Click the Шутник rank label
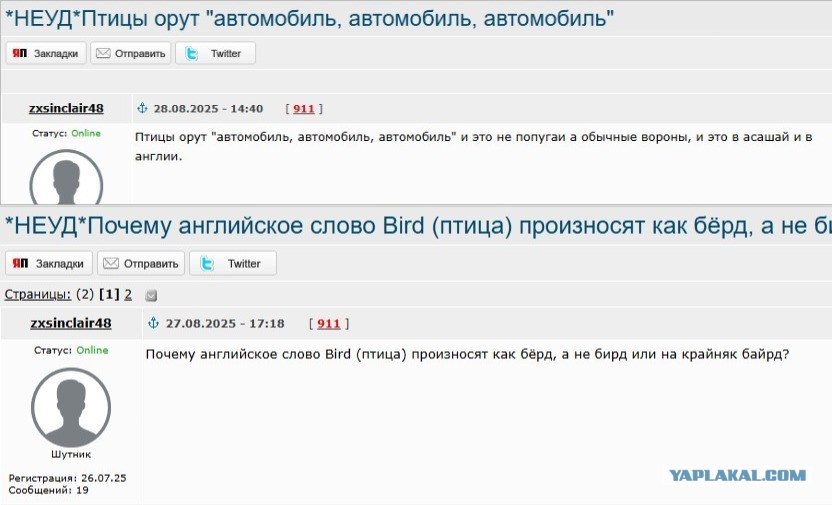 pyautogui.click(x=71, y=455)
